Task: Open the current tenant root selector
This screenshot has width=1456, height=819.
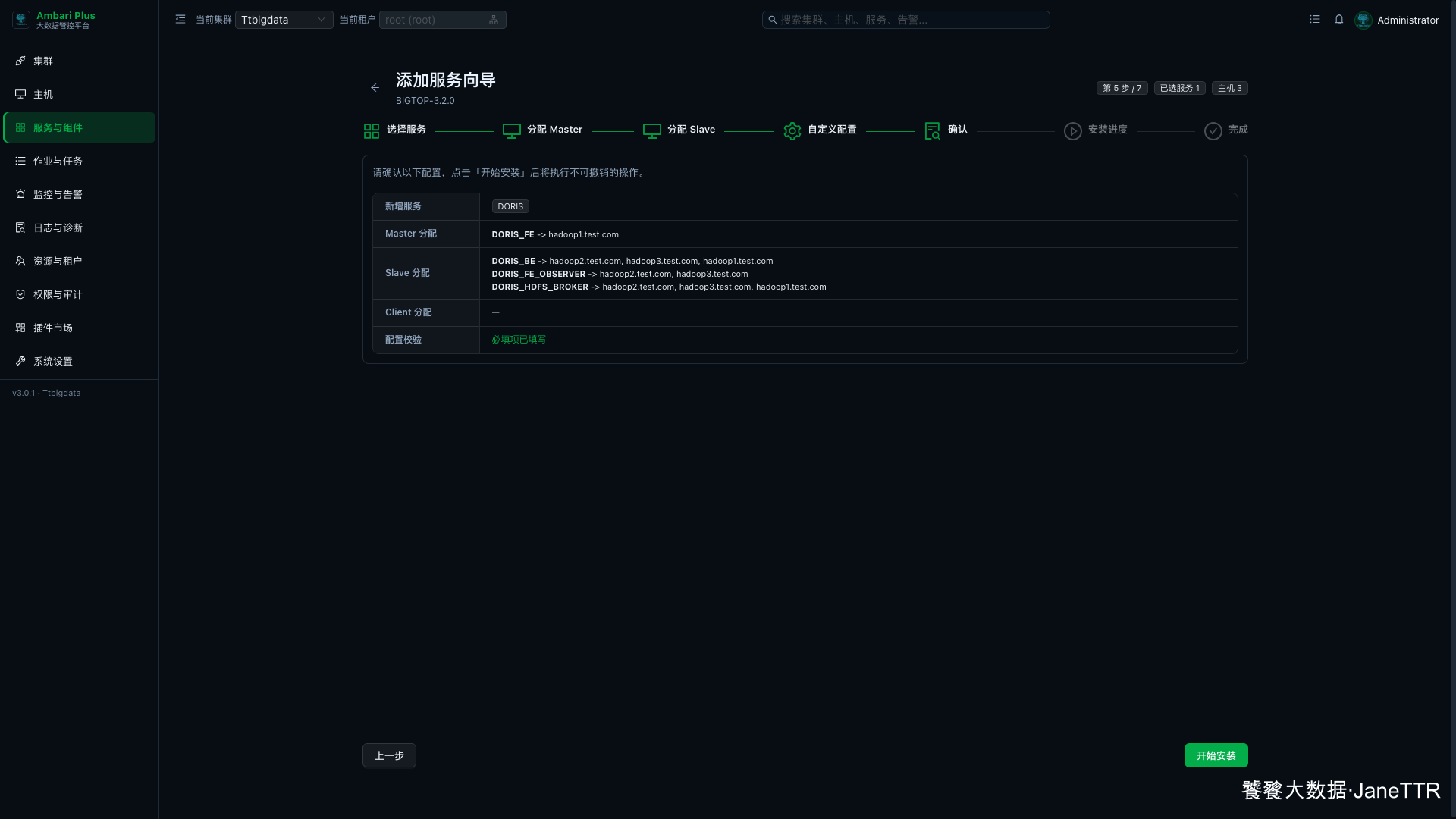Action: pyautogui.click(x=442, y=20)
